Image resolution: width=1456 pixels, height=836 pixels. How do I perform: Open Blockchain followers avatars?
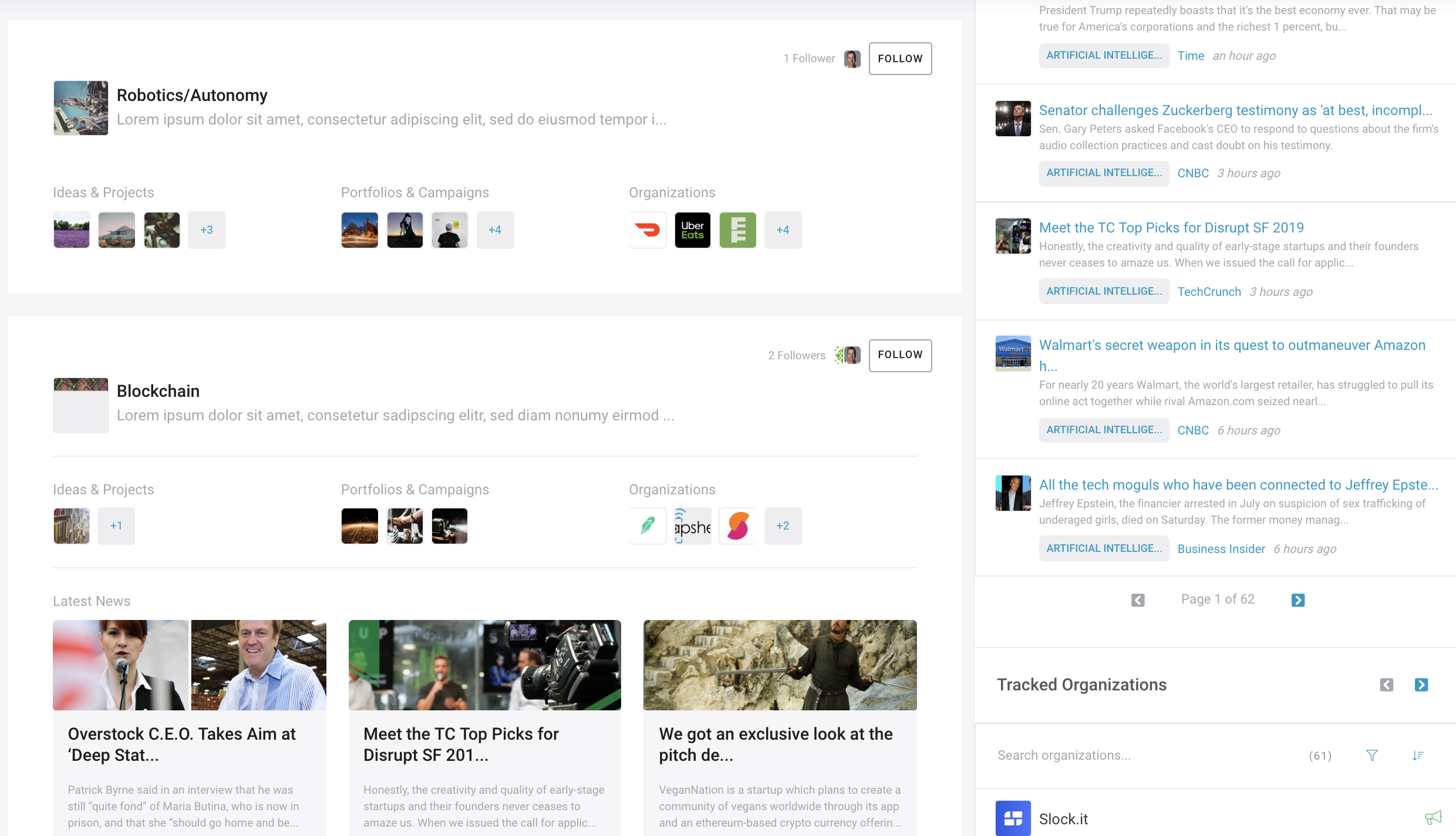848,355
